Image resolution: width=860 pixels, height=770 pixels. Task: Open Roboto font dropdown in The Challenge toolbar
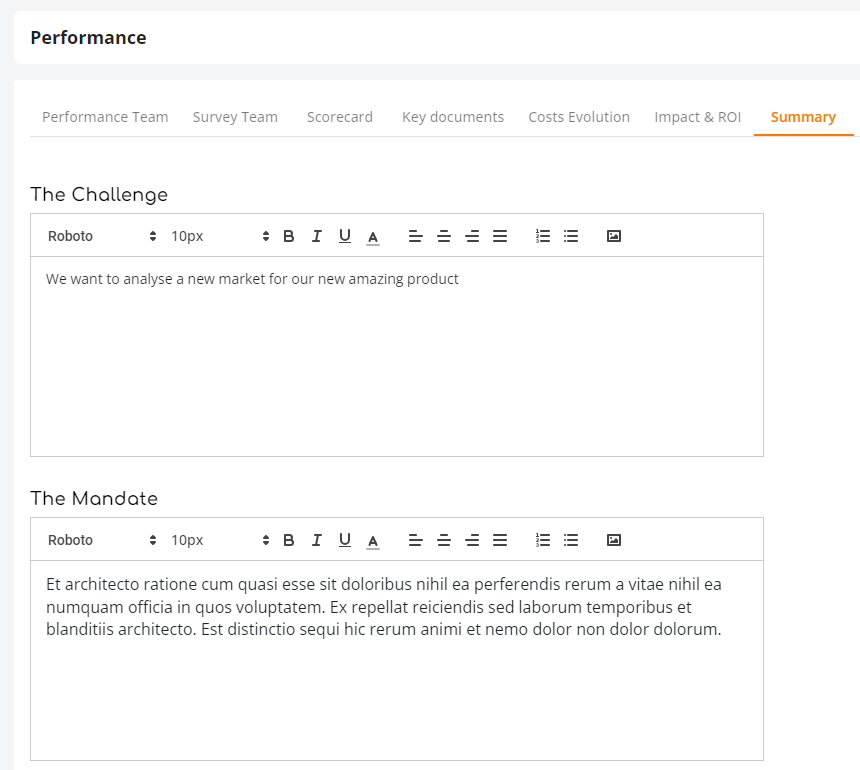pos(102,236)
